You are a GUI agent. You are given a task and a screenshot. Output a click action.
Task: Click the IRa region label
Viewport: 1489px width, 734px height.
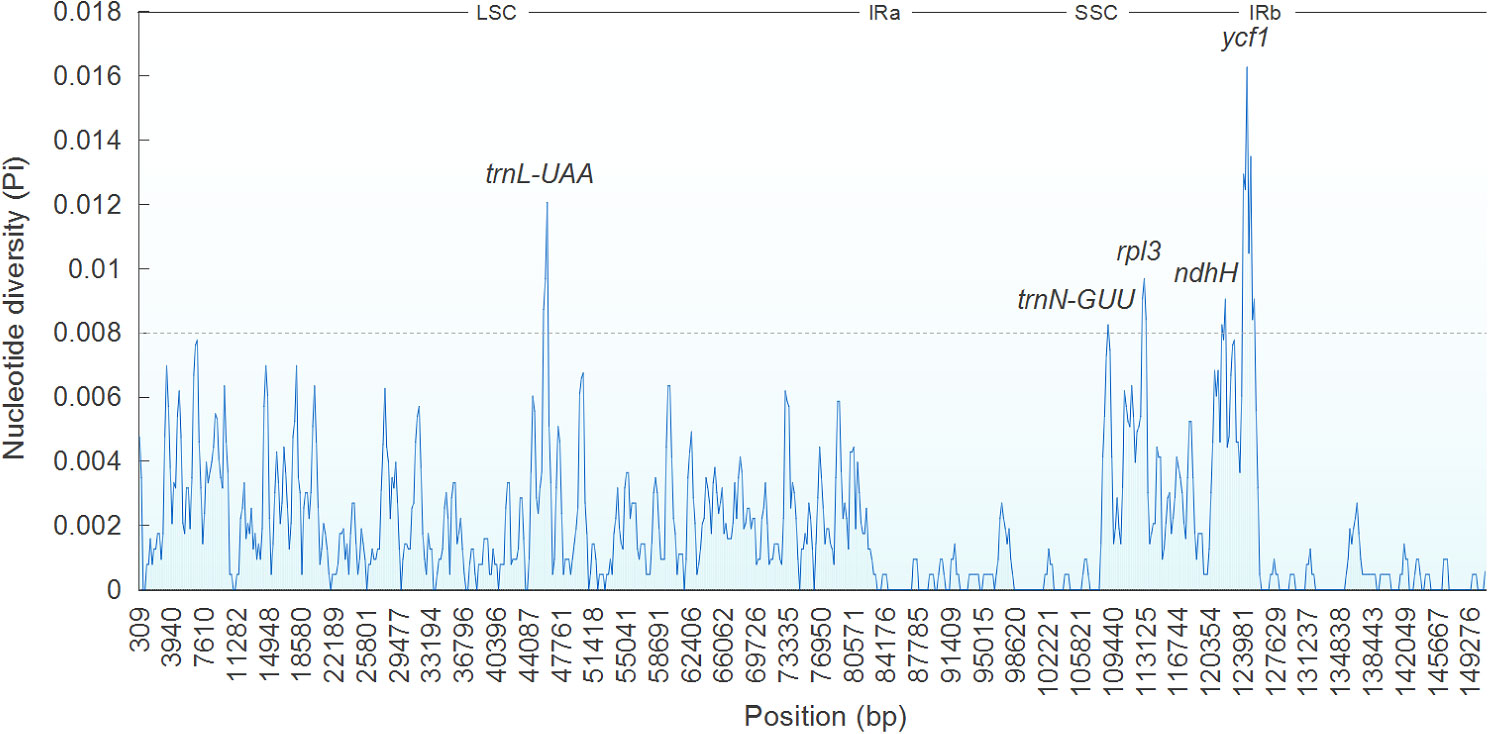coord(886,13)
